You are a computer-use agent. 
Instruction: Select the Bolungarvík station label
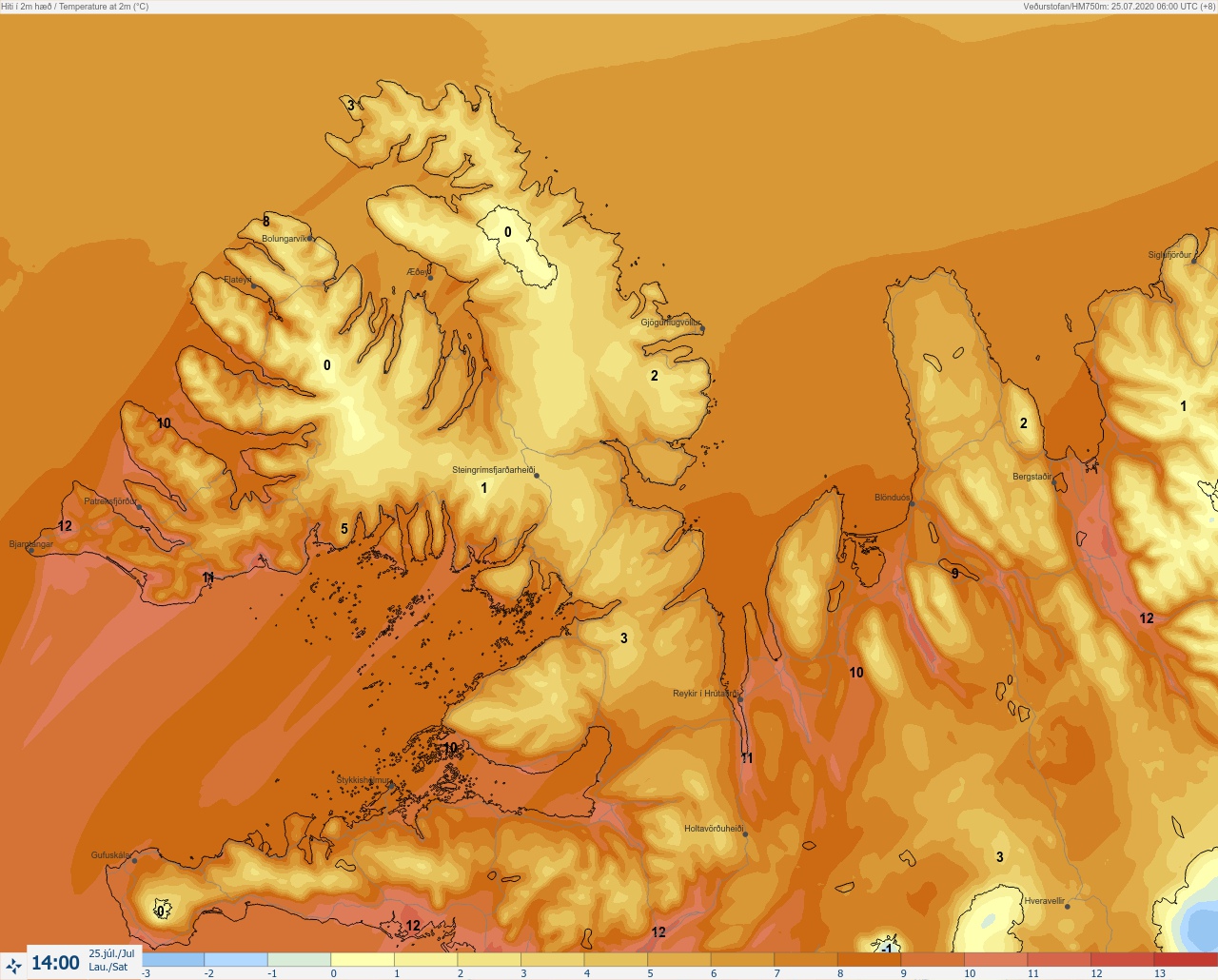[x=285, y=239]
